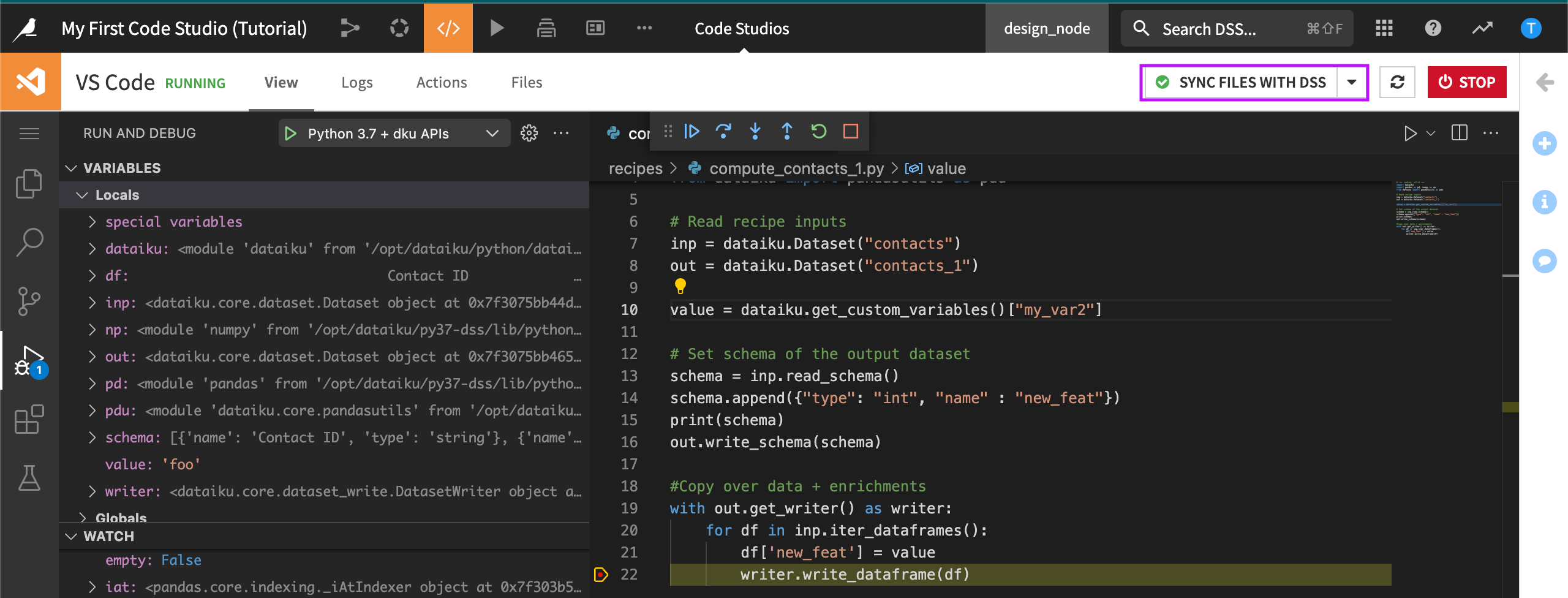This screenshot has width=1568, height=598.
Task: Click debug Step Out button
Action: pyautogui.click(x=787, y=131)
